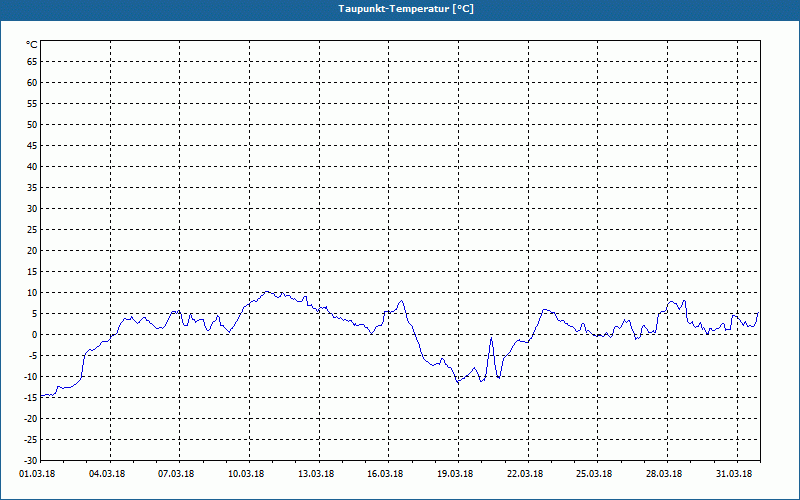Viewport: 800px width, 500px height.
Task: Select the date label 10.03.18
Action: click(246, 474)
